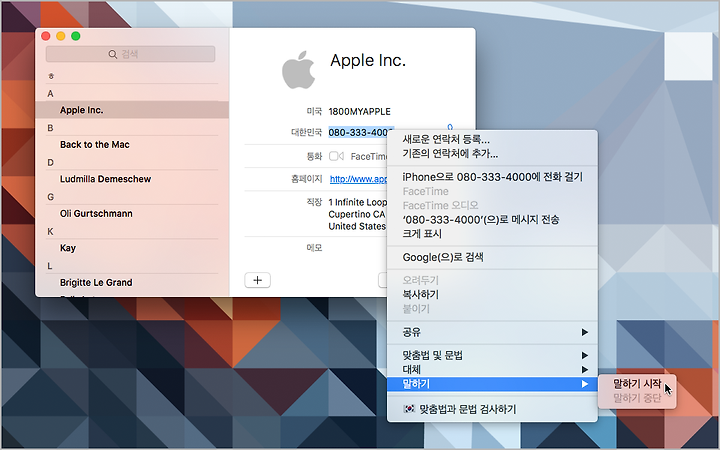Click the plus add button
Viewport: 720px width, 450px height.
point(257,280)
